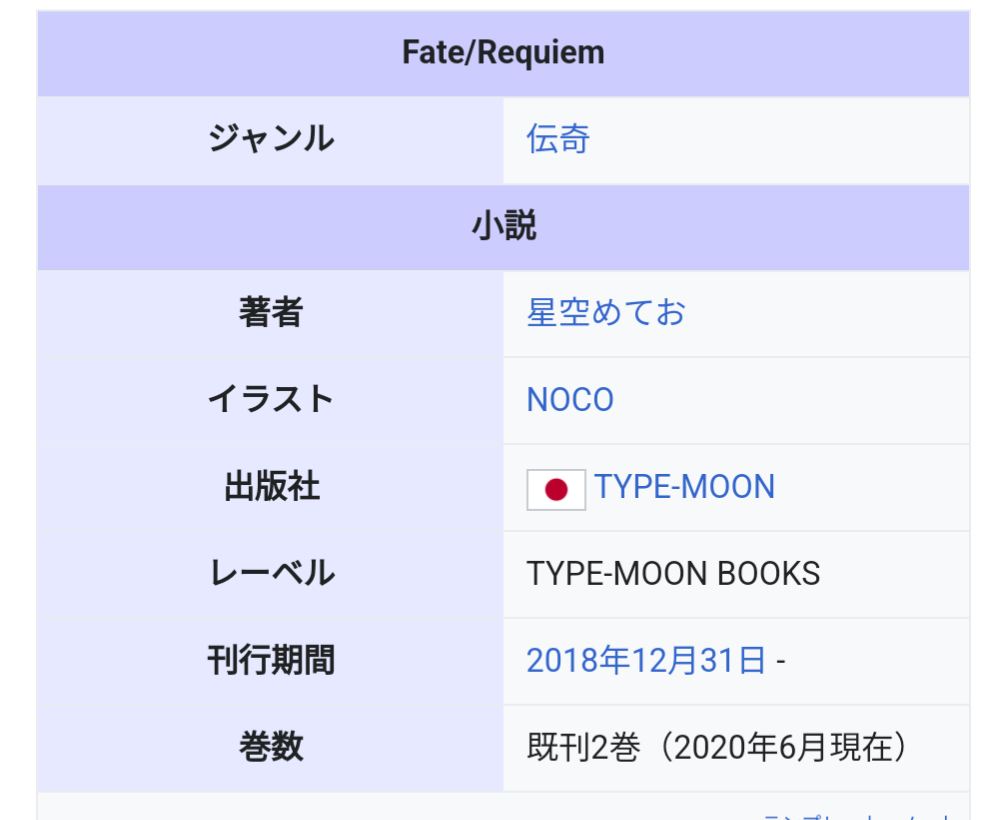Image resolution: width=1007 pixels, height=820 pixels.
Task: Follow the NOCO illustrator link
Action: 570,401
